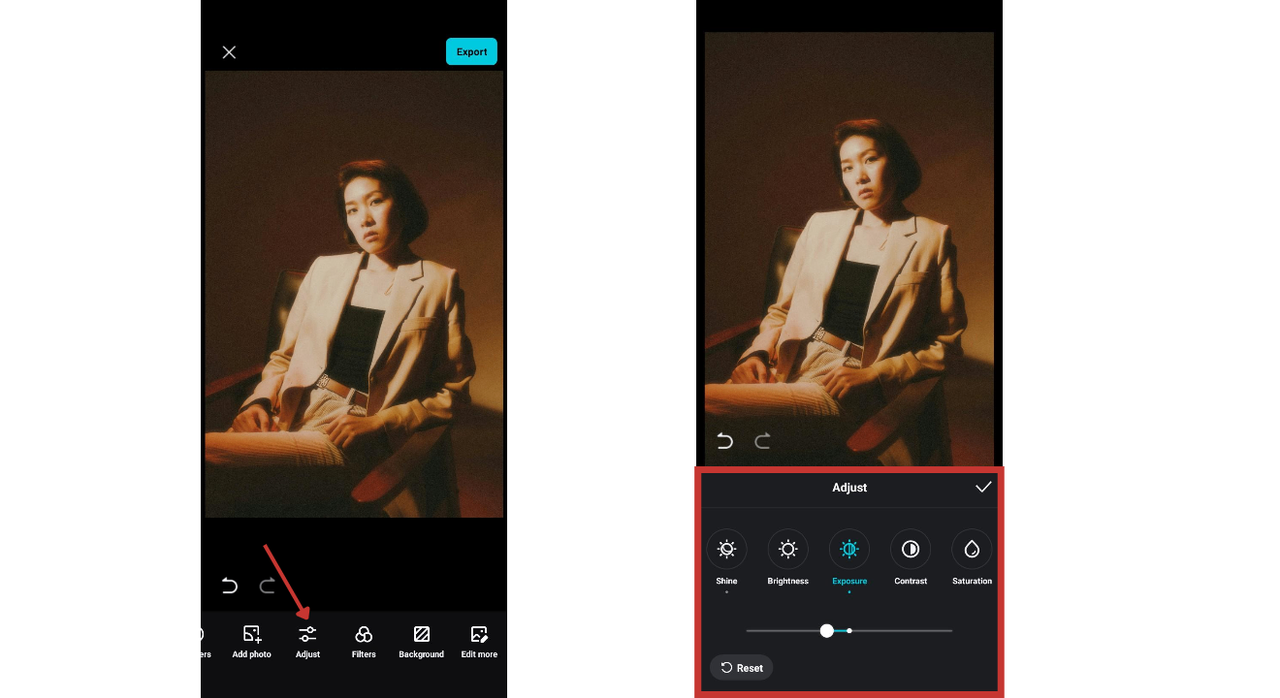This screenshot has width=1280, height=698.
Task: Click the Exposure slider handle
Action: tap(827, 631)
